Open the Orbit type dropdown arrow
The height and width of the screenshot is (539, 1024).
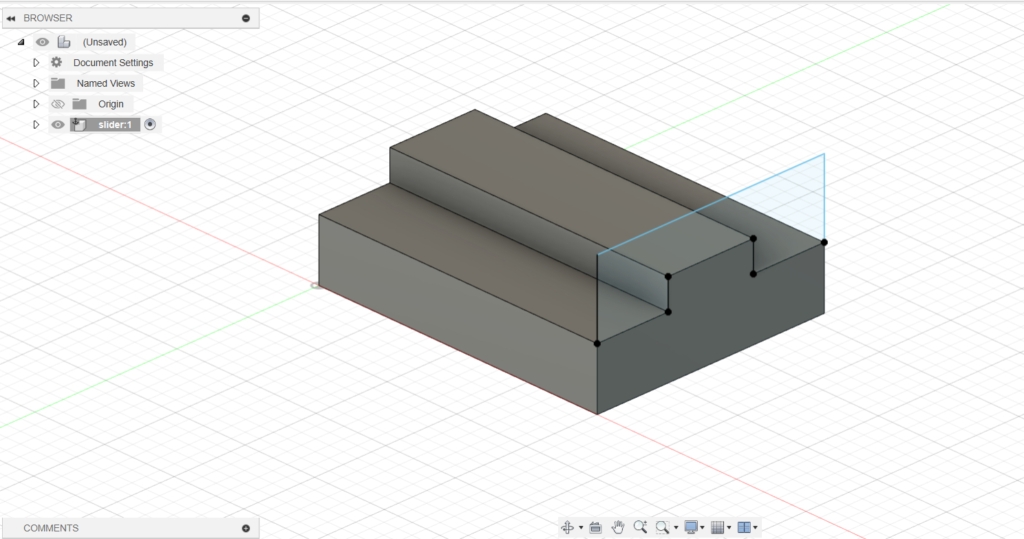[581, 528]
